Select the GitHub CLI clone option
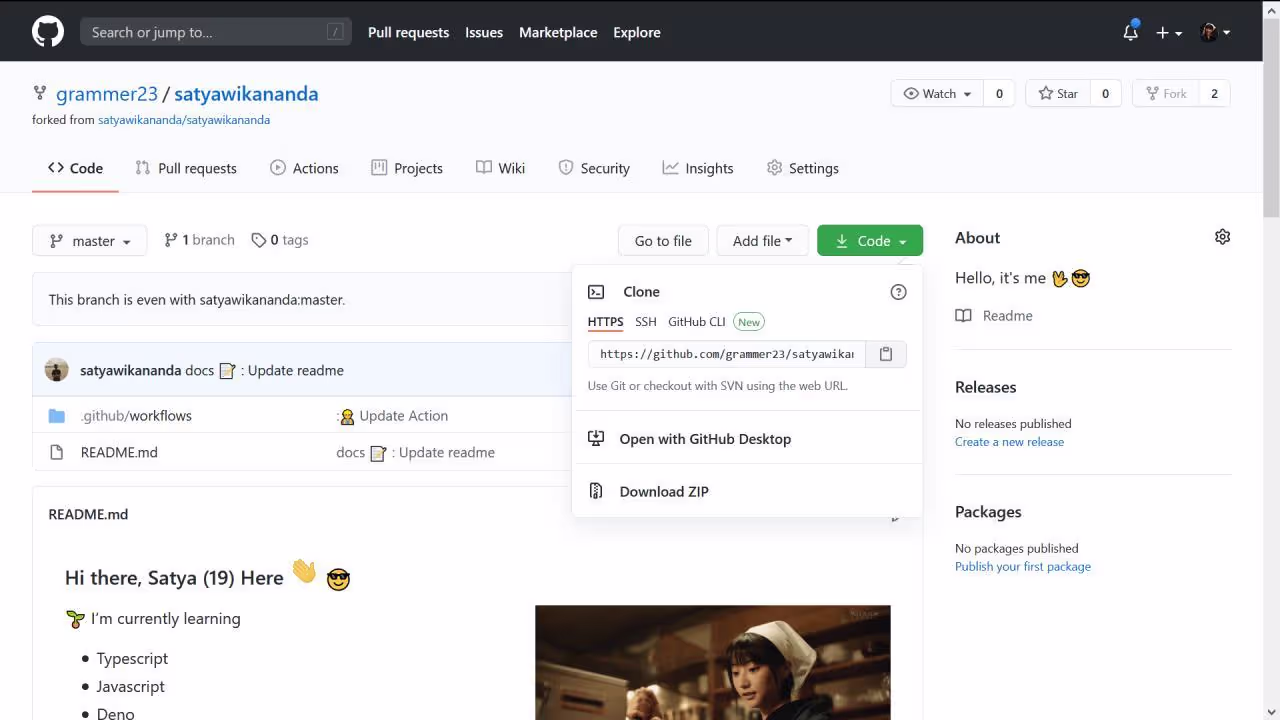 (x=697, y=322)
